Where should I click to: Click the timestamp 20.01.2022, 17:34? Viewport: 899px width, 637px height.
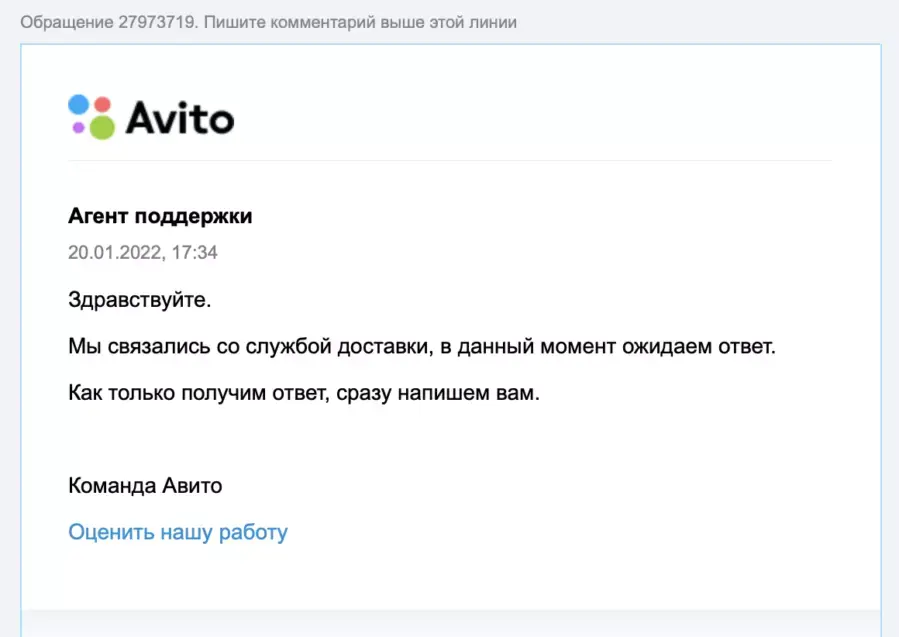click(x=143, y=252)
